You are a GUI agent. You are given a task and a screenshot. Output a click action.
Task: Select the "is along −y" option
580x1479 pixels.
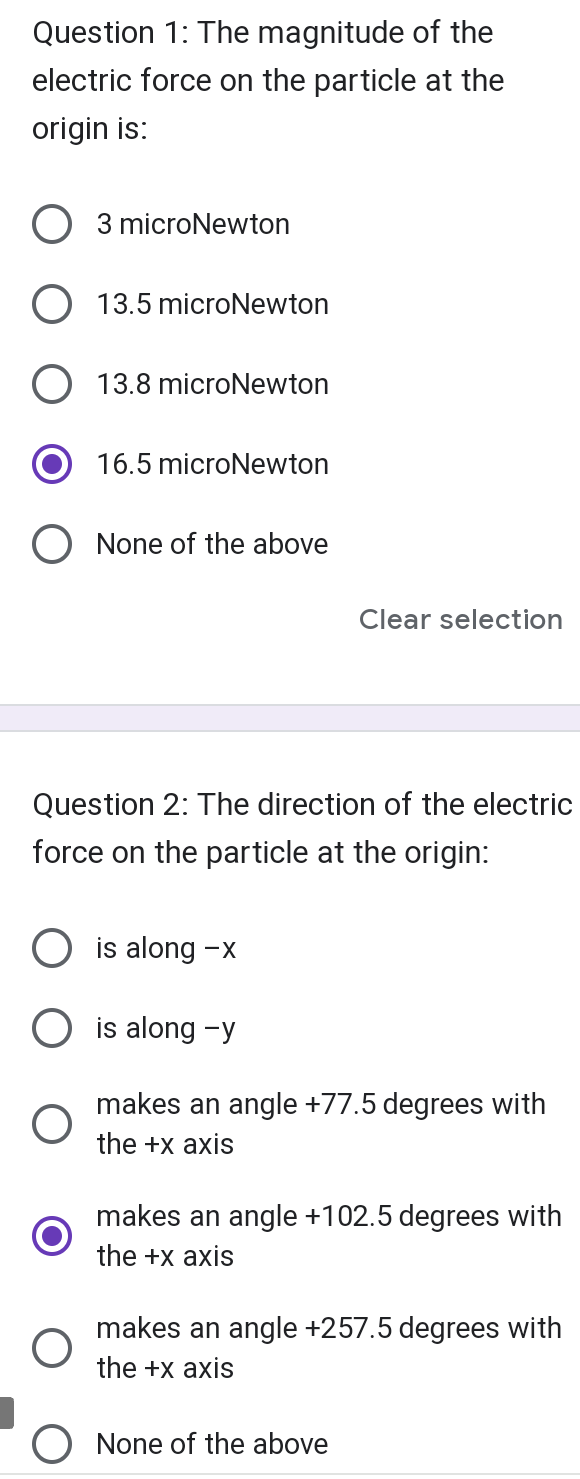(52, 1028)
